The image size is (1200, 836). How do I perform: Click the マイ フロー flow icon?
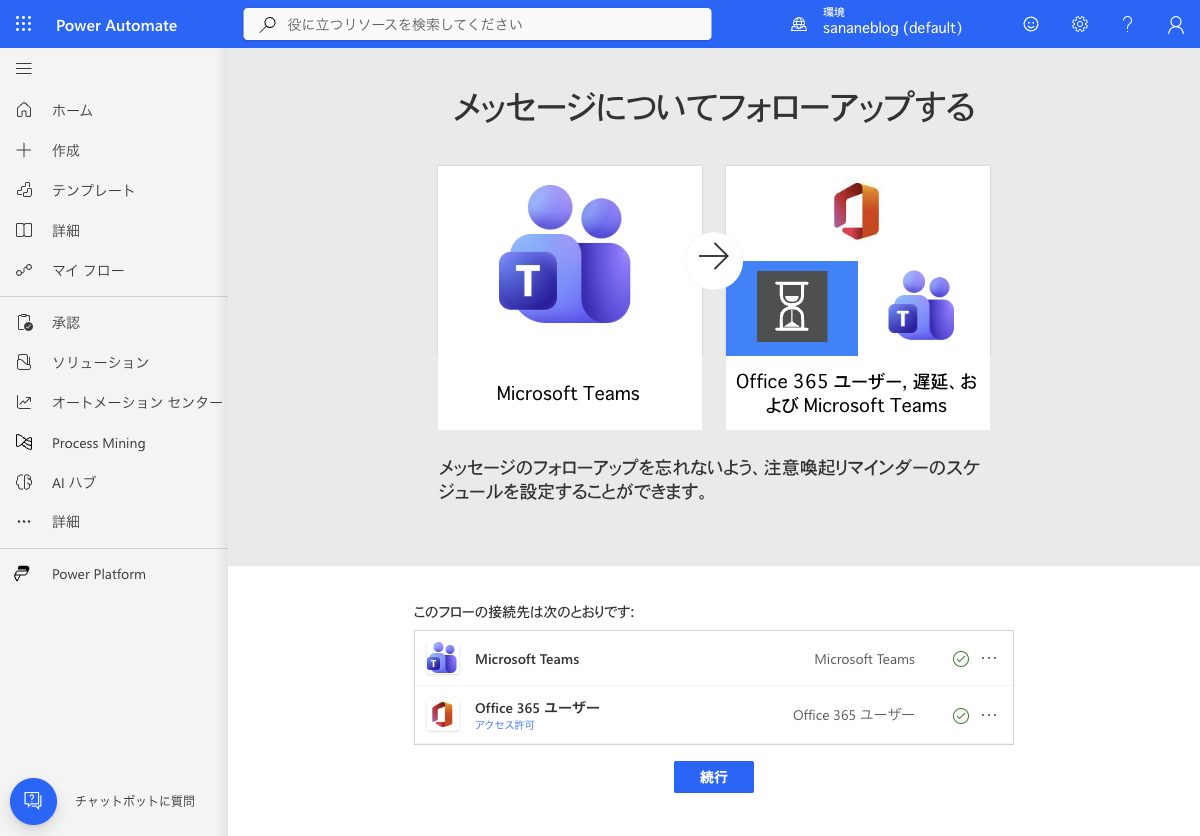point(24,270)
